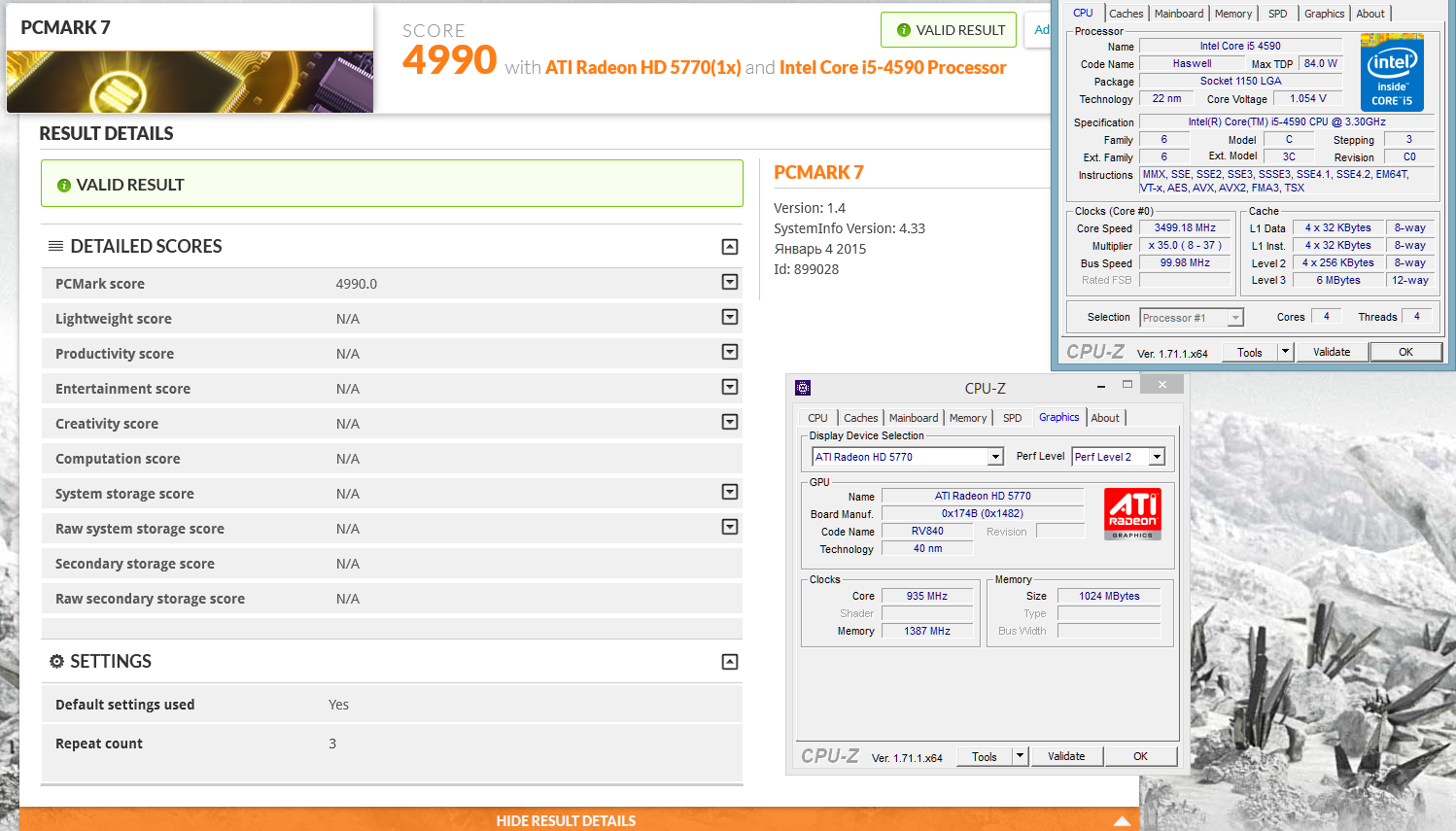1456x831 pixels.
Task: Click the Board Manuf. value 0x174B
Action: point(983,513)
